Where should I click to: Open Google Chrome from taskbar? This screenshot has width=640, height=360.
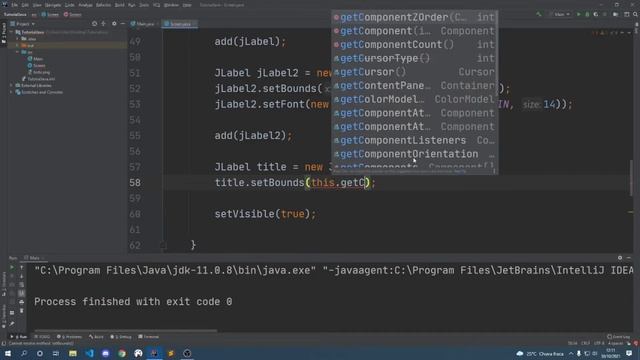[x=122, y=353]
